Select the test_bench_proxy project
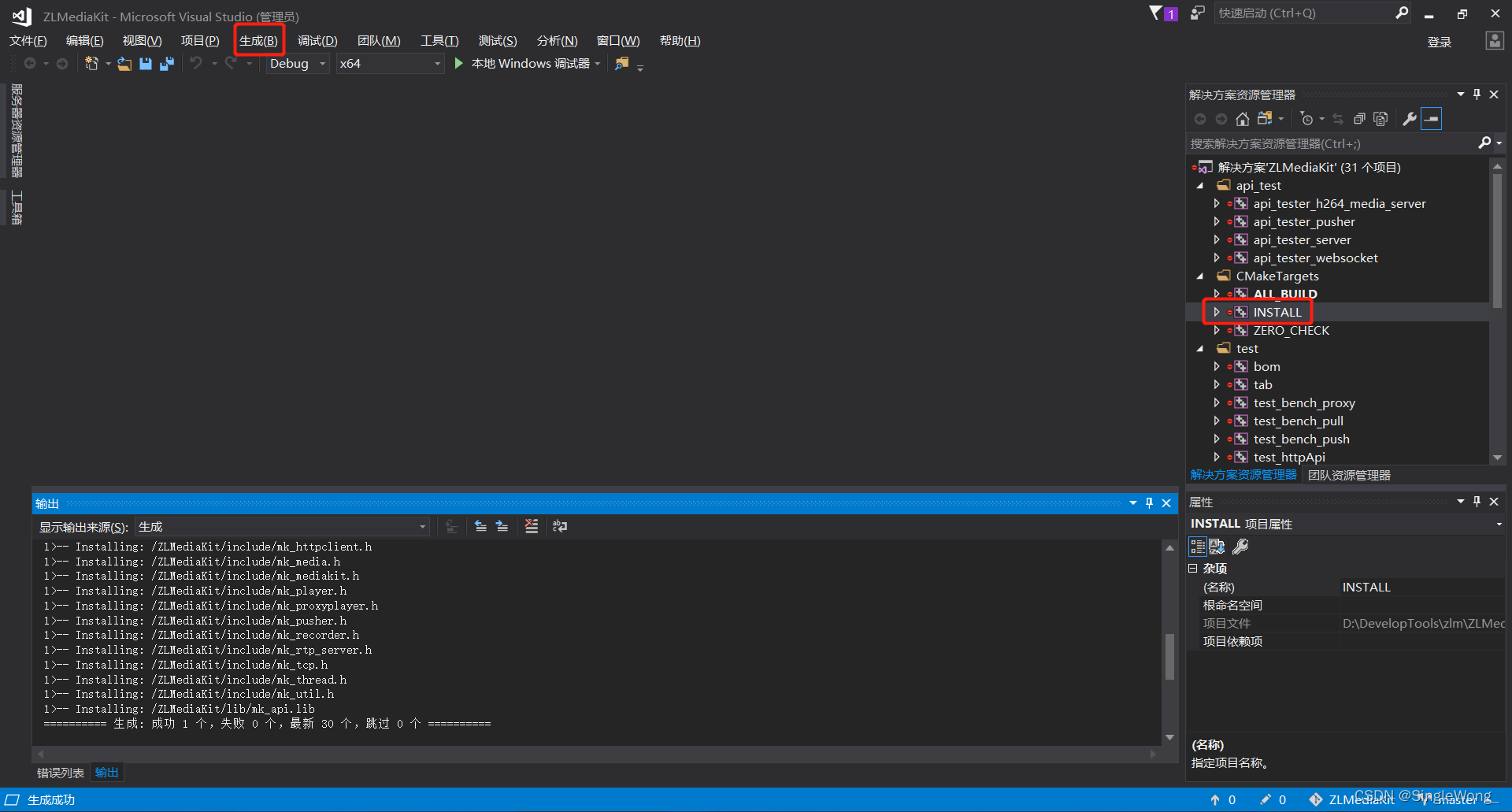This screenshot has width=1512, height=812. pyautogui.click(x=1303, y=402)
